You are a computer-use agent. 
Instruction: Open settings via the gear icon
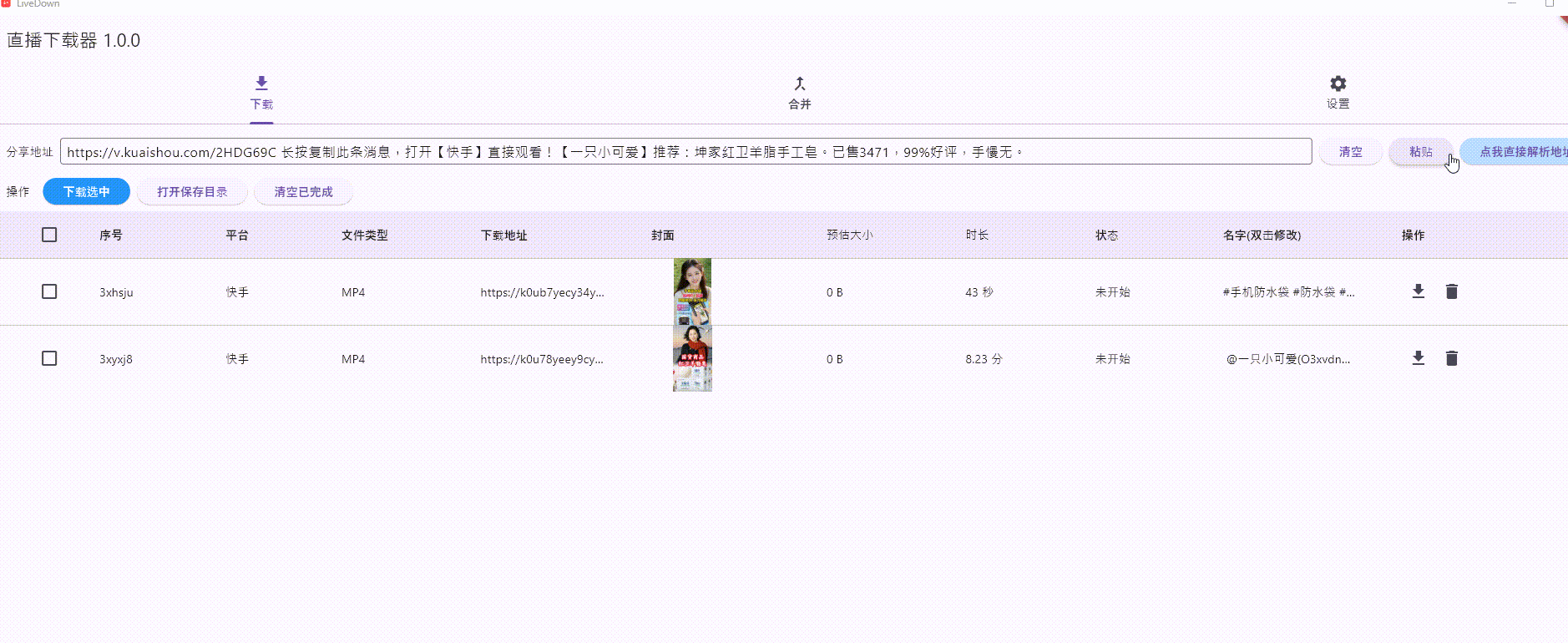click(1338, 84)
